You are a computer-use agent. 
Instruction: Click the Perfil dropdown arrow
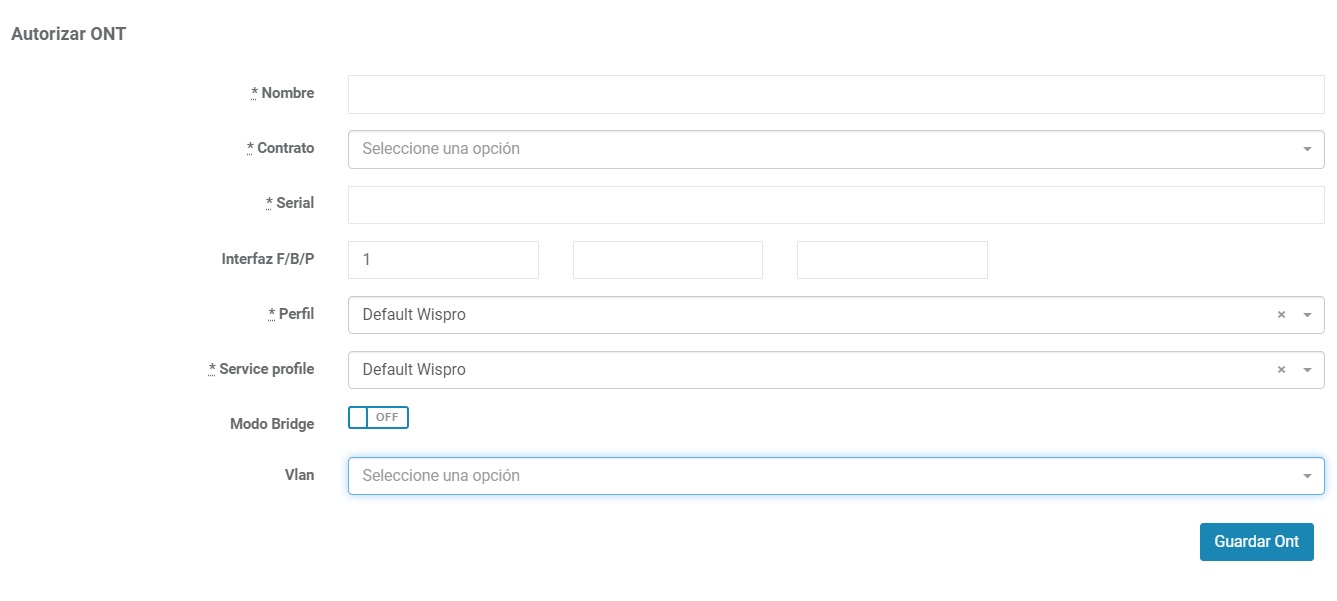[x=1307, y=315]
